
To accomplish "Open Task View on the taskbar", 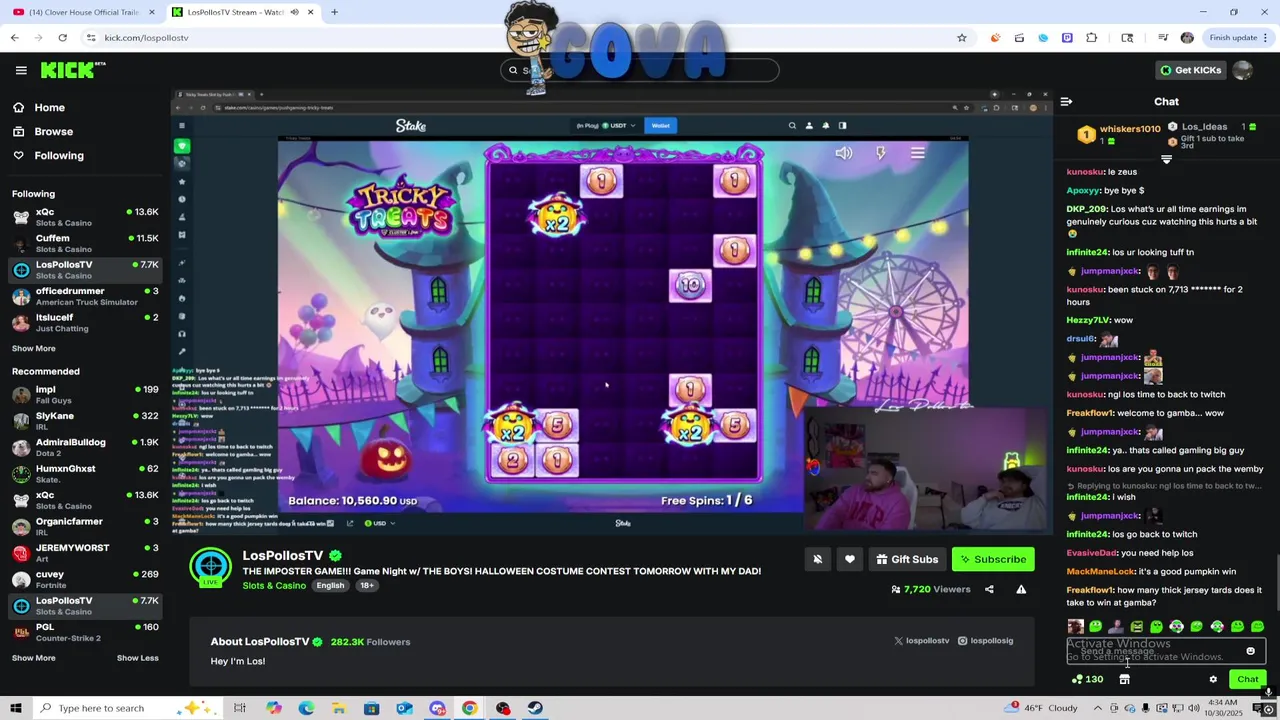I will [240, 708].
